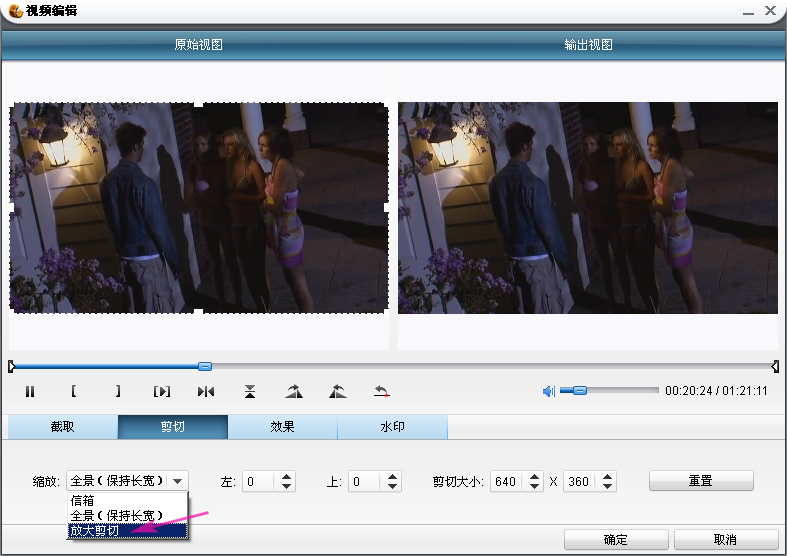The width and height of the screenshot is (787, 556).
Task: Select 信箱 from zoom list
Action: click(x=127, y=500)
